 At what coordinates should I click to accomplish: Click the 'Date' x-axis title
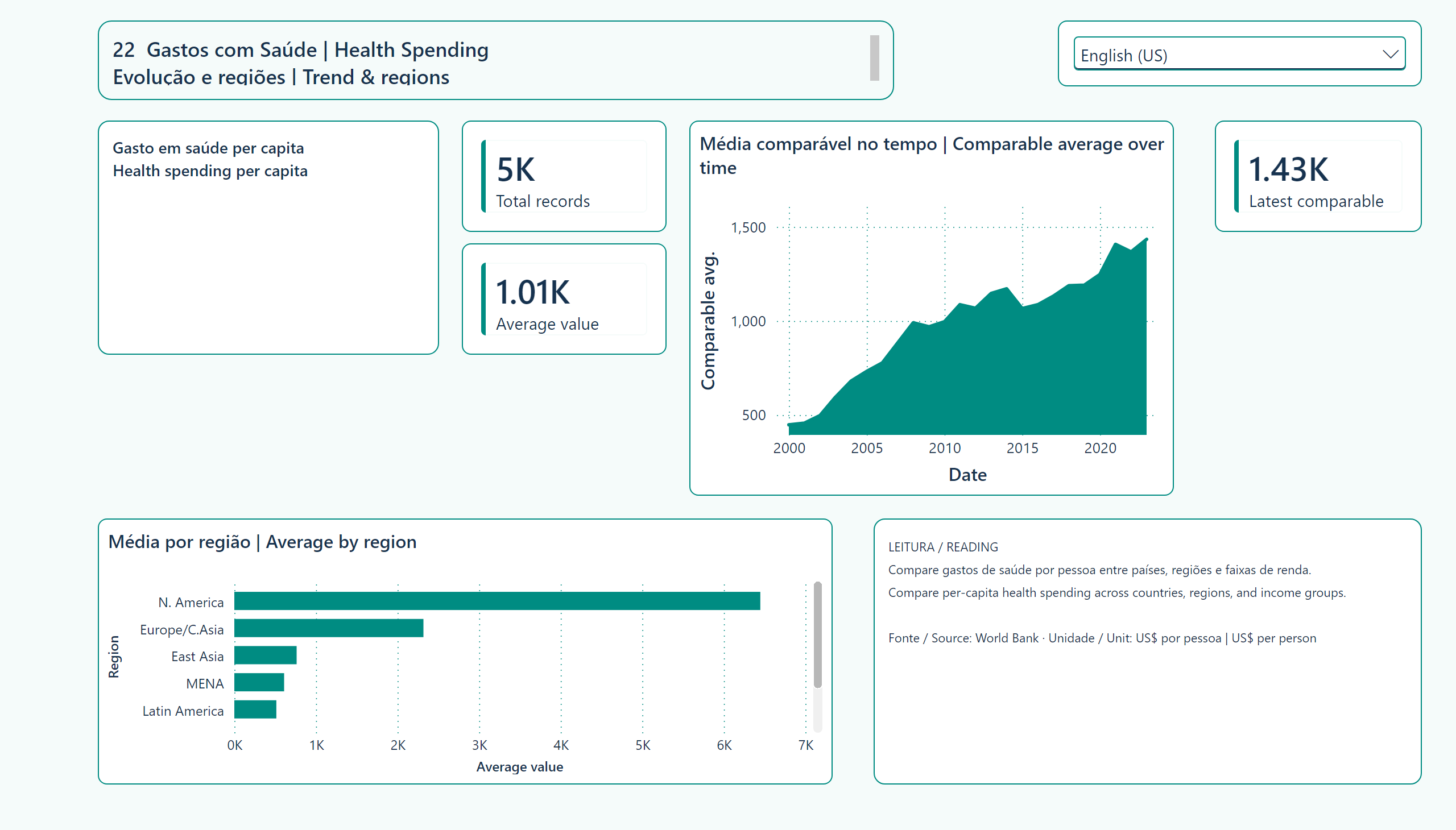pos(967,474)
